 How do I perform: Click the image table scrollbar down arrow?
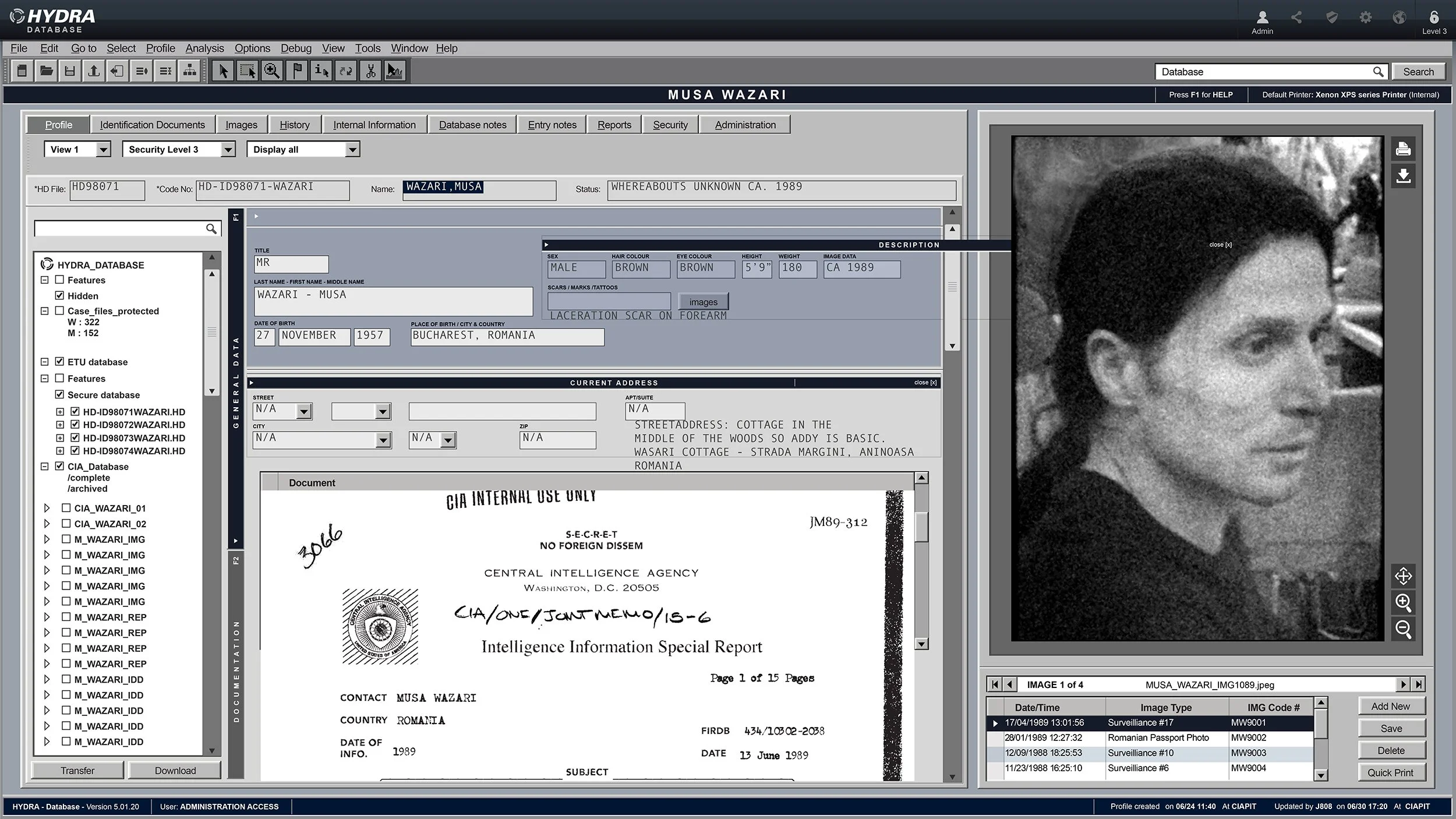click(x=1321, y=775)
